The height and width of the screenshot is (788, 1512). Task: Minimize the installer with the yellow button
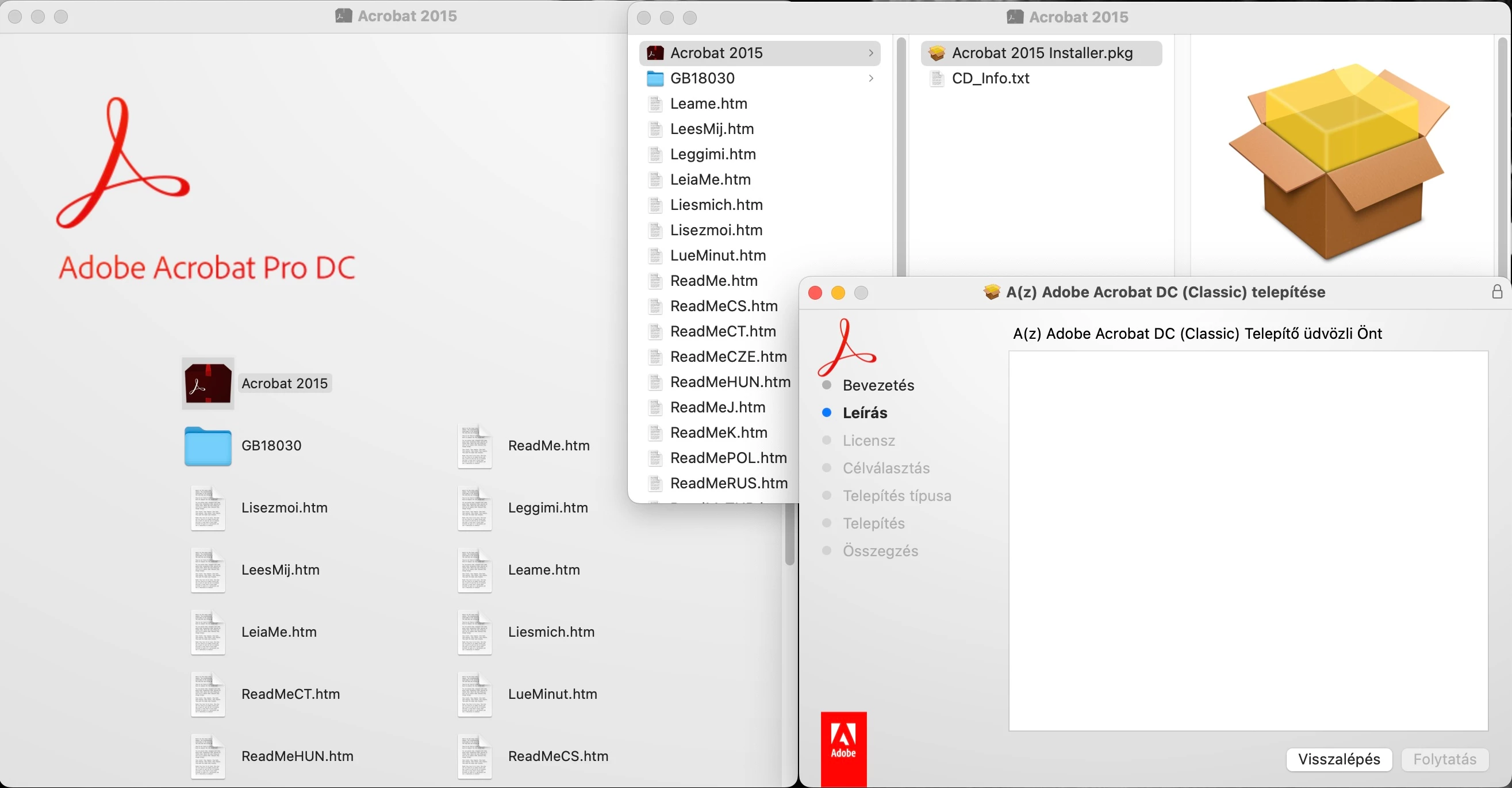[838, 292]
